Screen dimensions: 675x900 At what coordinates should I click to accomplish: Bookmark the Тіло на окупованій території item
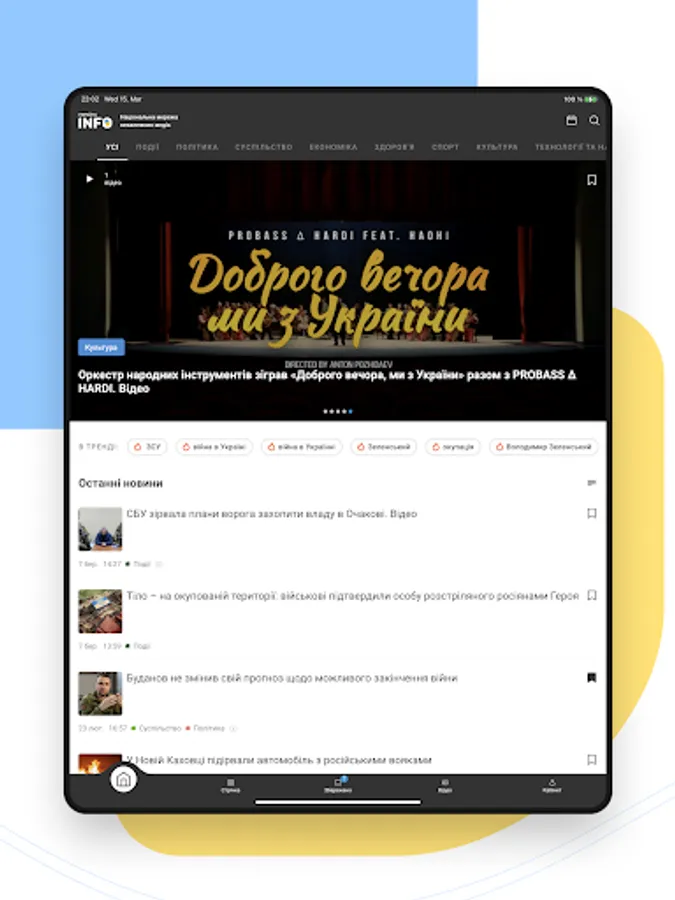[592, 595]
